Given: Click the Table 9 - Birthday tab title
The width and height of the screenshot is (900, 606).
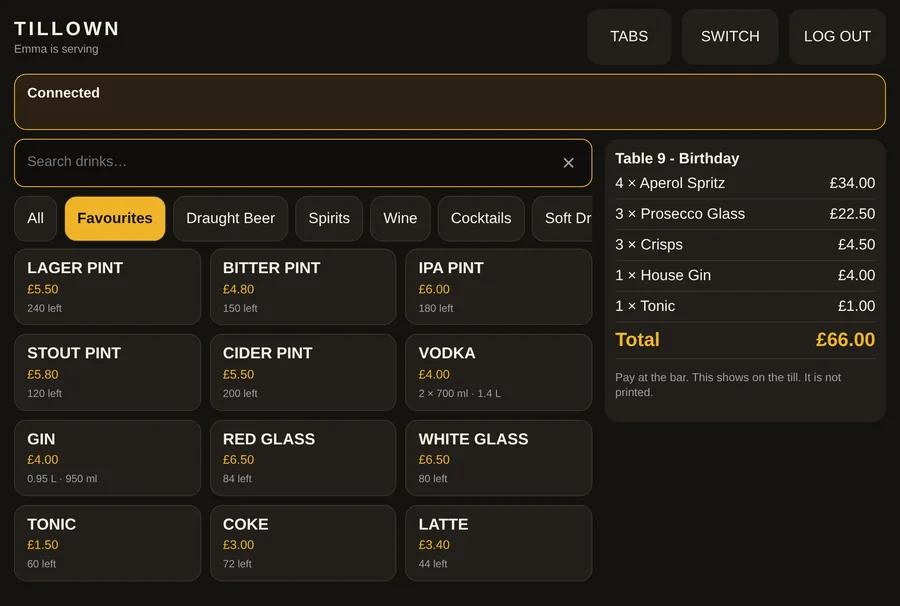Looking at the screenshot, I should 677,158.
